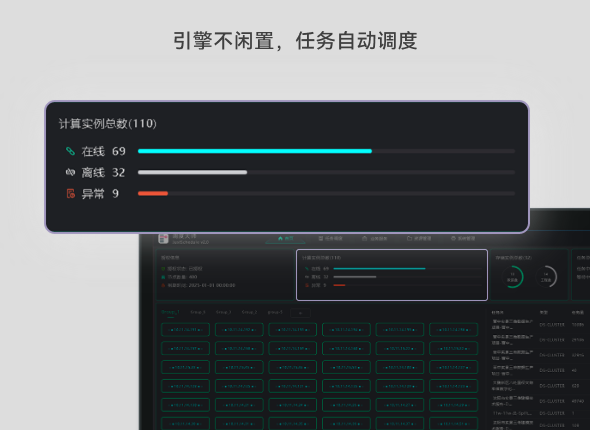590x430 pixels.
Task: Click the app logo icon in the header
Action: [x=163, y=238]
